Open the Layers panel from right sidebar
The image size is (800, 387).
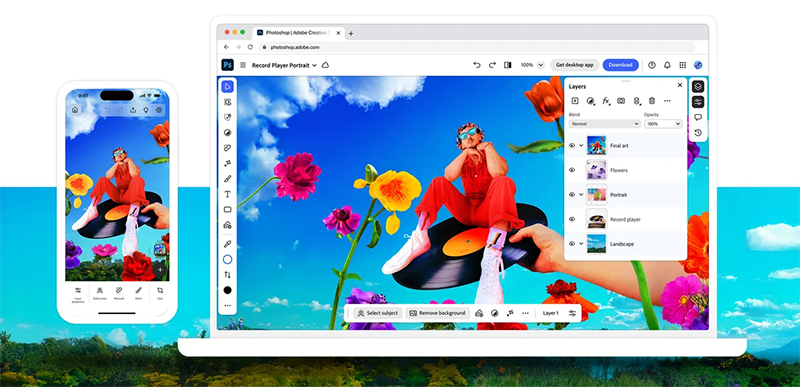pos(698,86)
